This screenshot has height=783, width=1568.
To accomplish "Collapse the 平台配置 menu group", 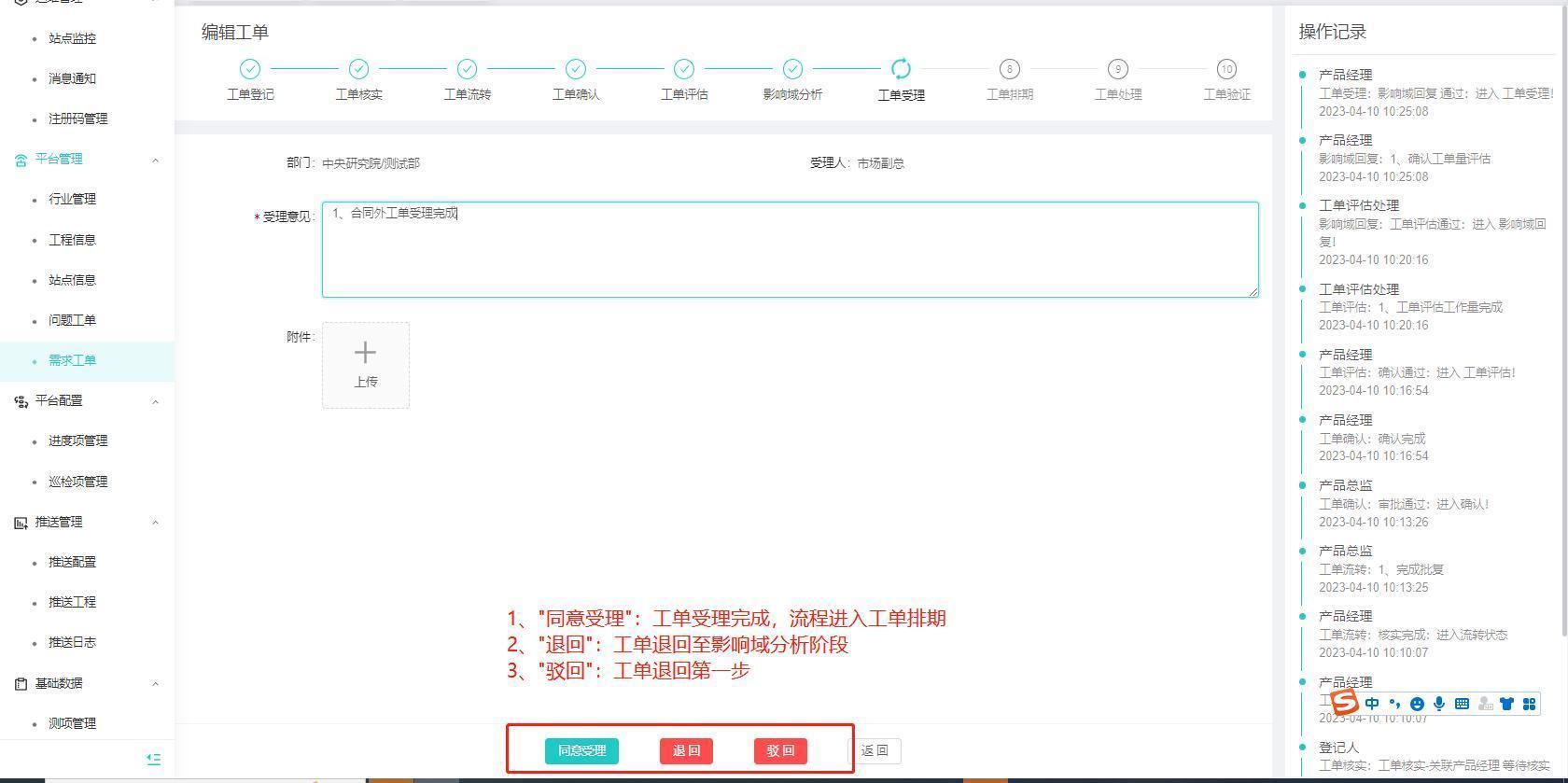I will 155,401.
